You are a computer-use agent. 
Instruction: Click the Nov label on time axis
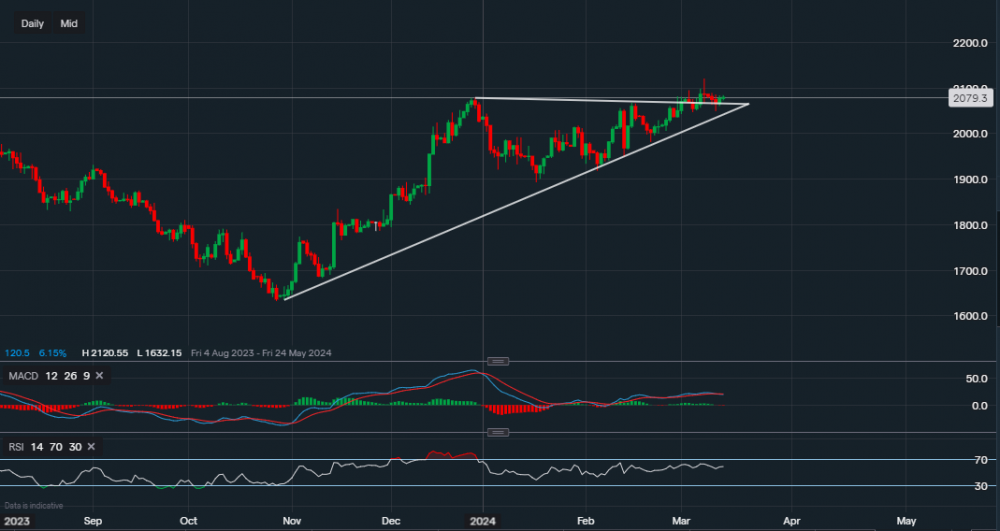click(x=292, y=521)
